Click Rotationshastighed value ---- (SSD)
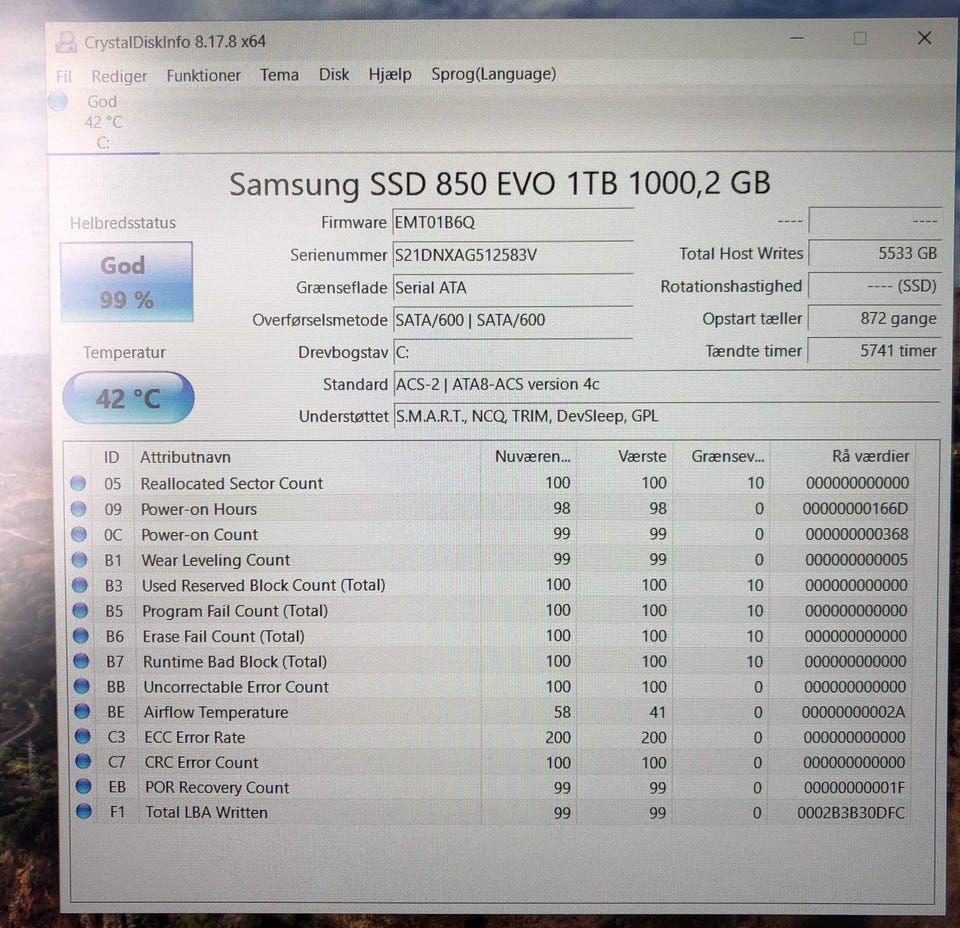 (874, 286)
